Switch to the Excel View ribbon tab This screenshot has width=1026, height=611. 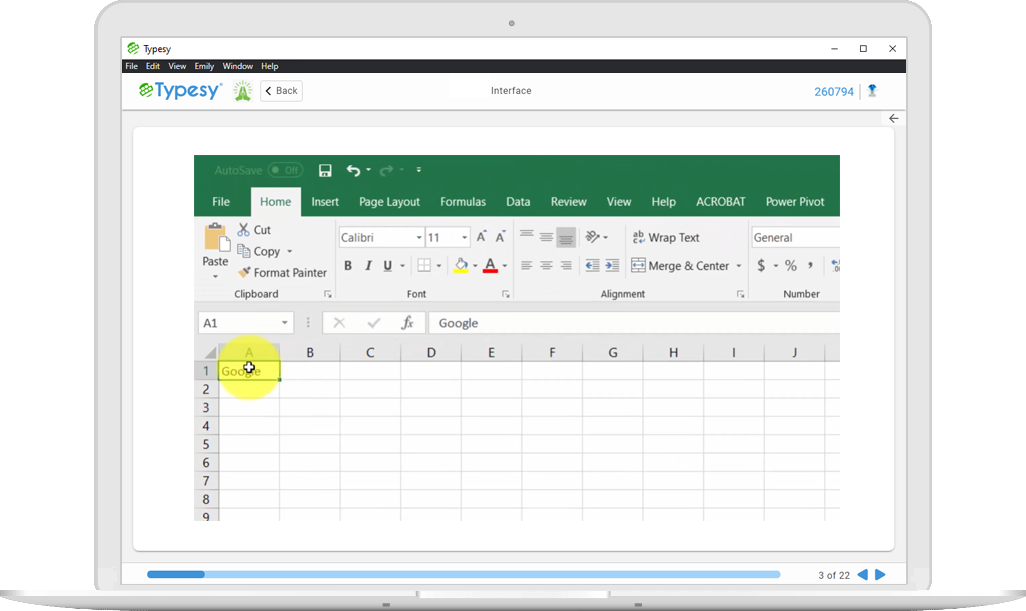(619, 201)
